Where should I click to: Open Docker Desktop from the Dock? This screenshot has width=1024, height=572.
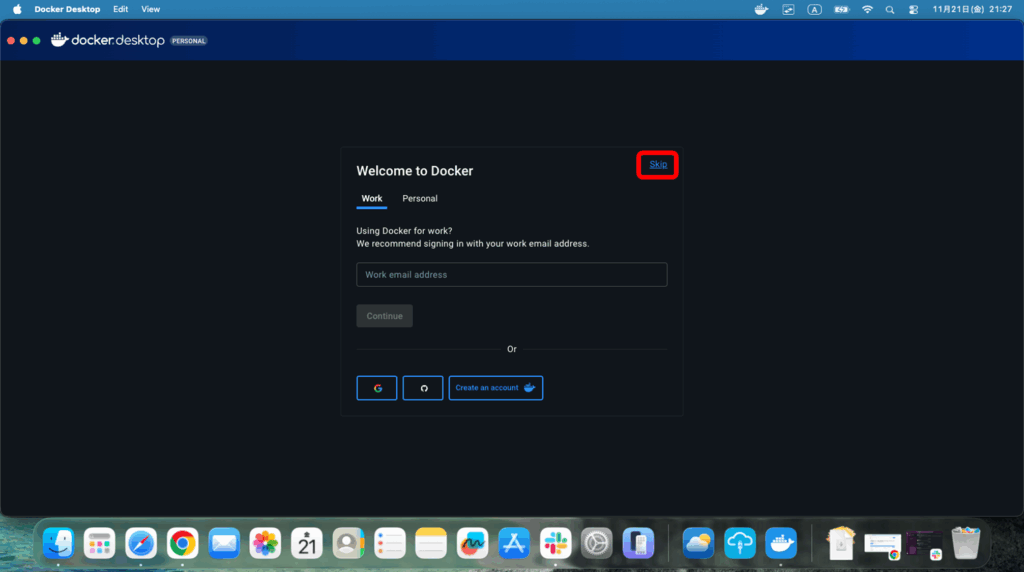click(781, 543)
